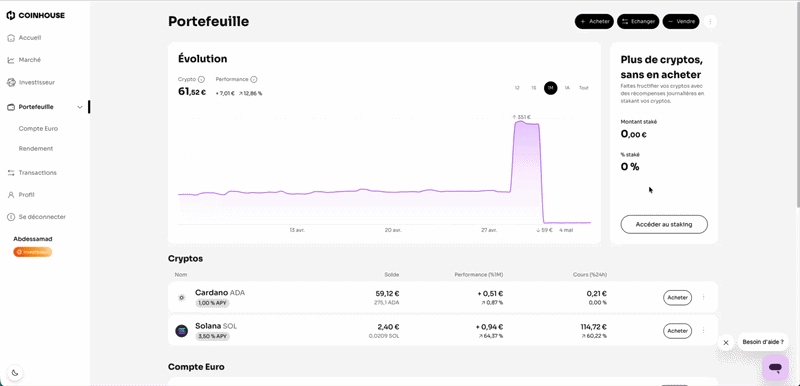Dismiss the Besoin d'aide bubble
The width and height of the screenshot is (800, 386).
[x=726, y=343]
